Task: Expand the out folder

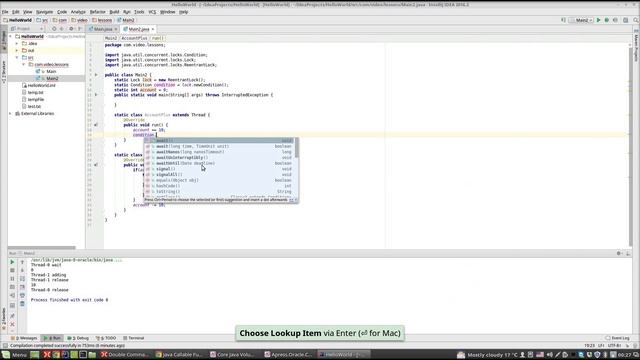Action: click(x=17, y=50)
